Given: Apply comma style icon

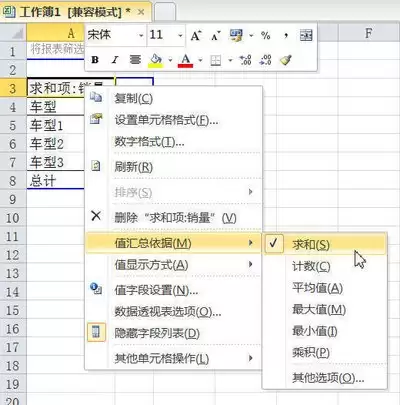Looking at the screenshot, I should 286,35.
